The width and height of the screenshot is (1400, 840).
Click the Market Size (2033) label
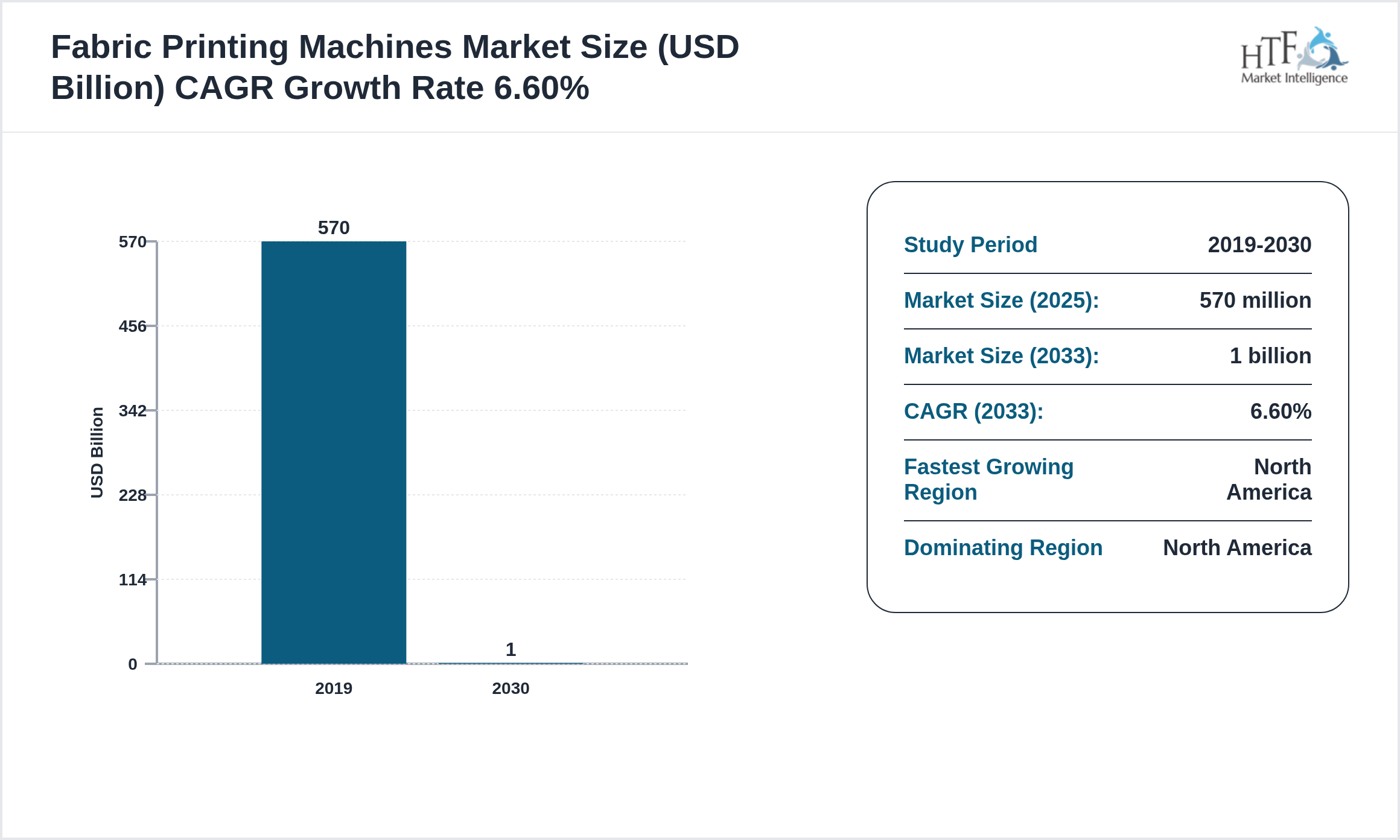pyautogui.click(x=1002, y=356)
